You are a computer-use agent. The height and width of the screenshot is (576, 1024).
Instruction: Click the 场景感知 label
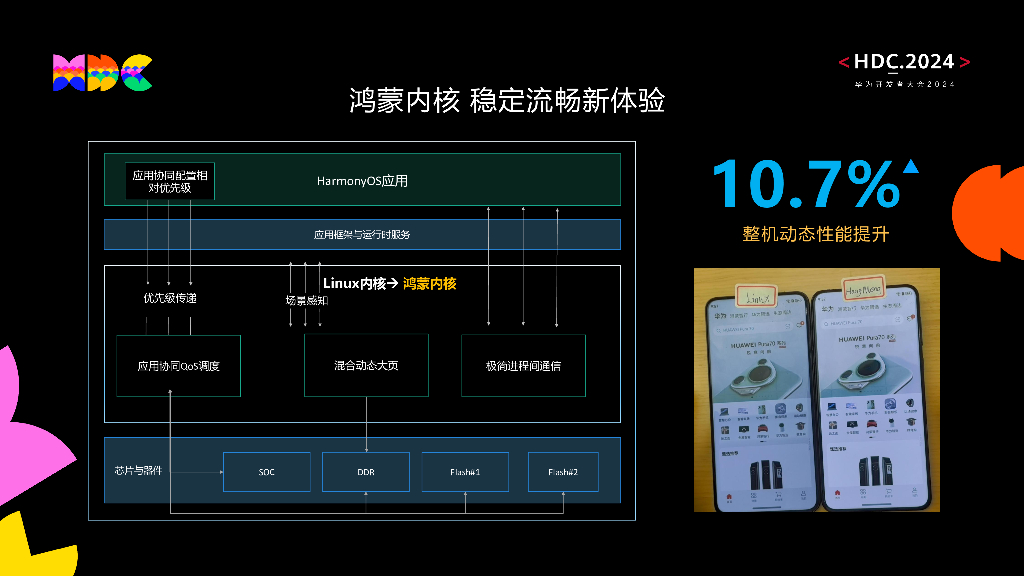coord(306,300)
